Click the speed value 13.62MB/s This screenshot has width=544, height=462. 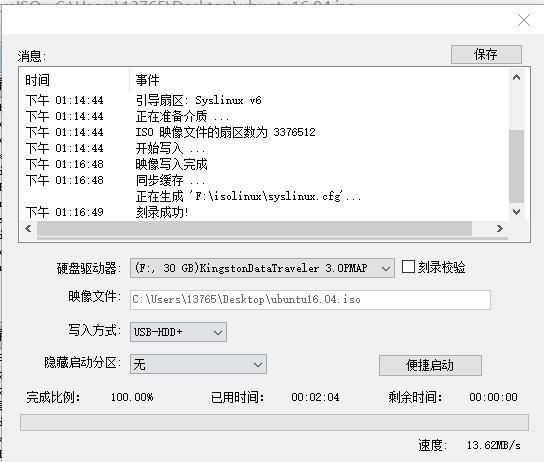(x=494, y=445)
